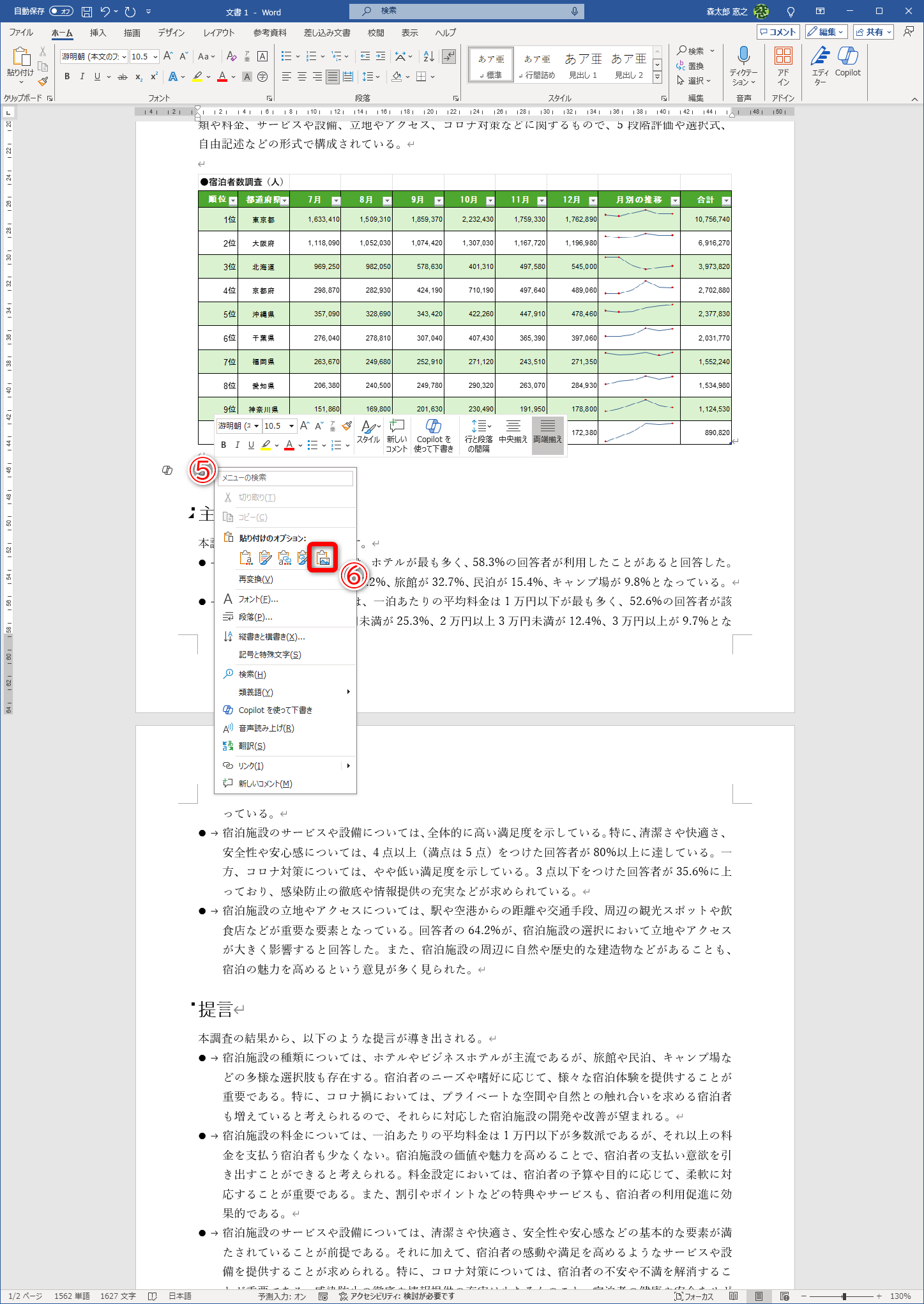Click the メニューの検索 search field

pos(285,478)
